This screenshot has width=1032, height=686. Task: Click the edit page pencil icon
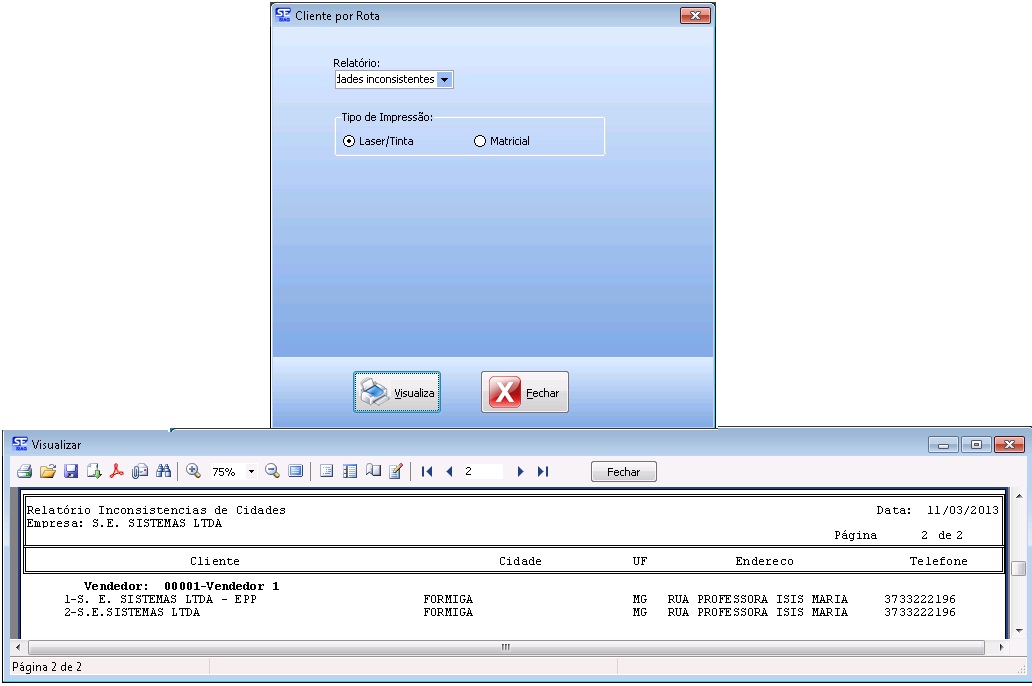tap(395, 471)
